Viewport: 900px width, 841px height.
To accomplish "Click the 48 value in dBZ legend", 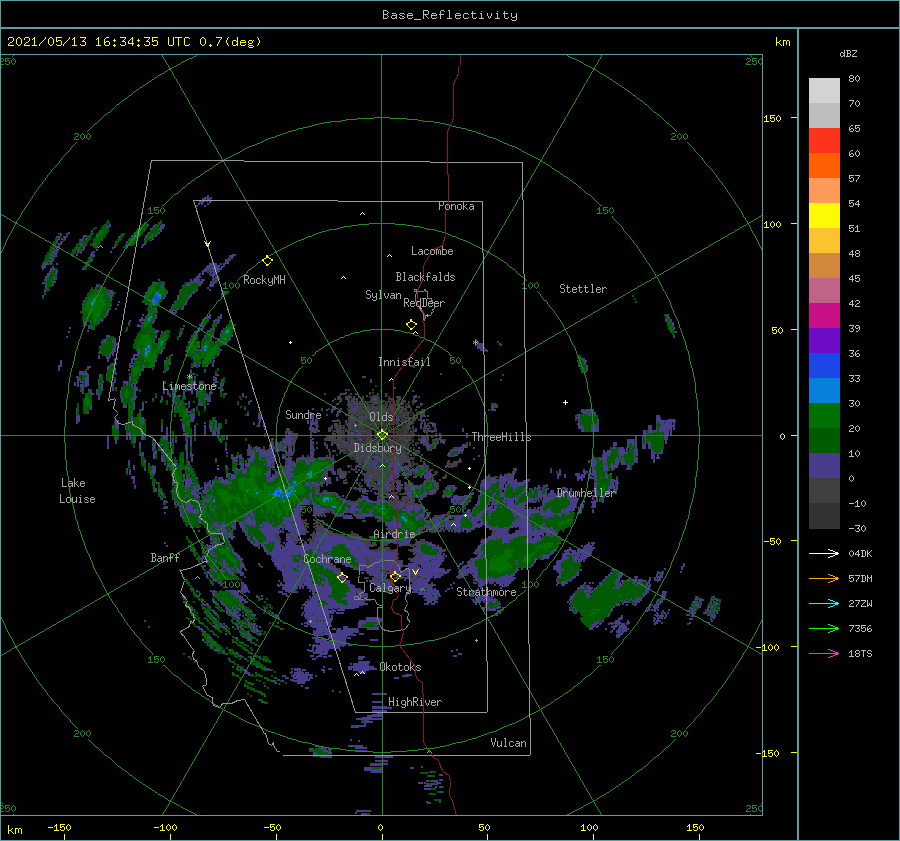I will coord(854,253).
